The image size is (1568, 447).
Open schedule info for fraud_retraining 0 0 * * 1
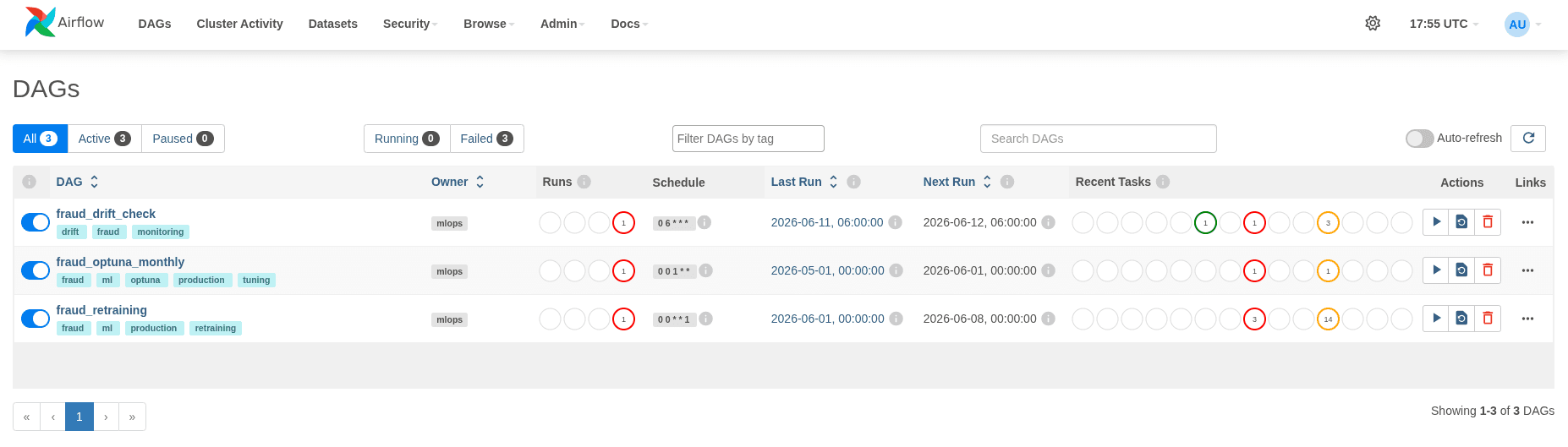[706, 319]
